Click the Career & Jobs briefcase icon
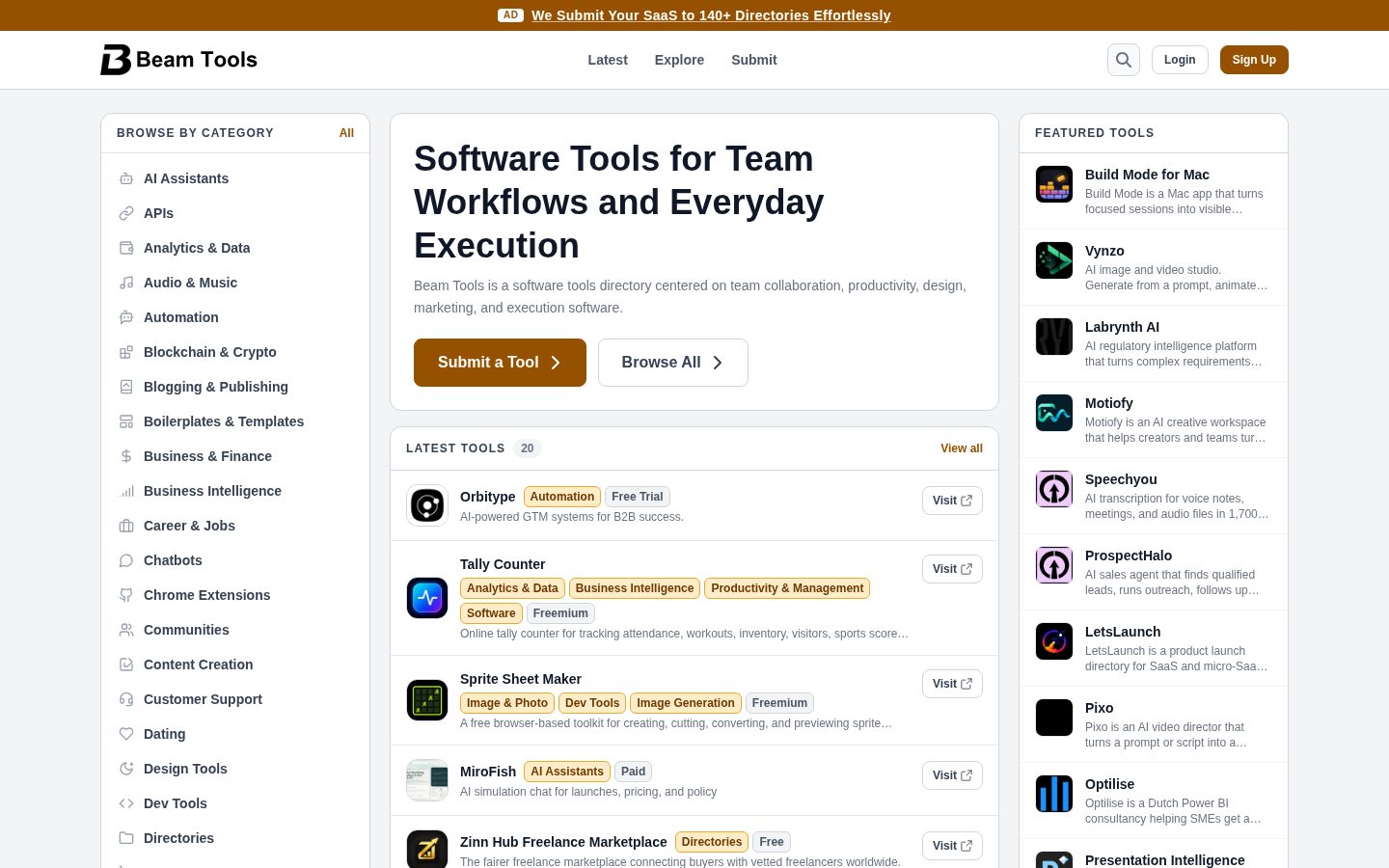This screenshot has width=1389, height=868. (x=126, y=526)
